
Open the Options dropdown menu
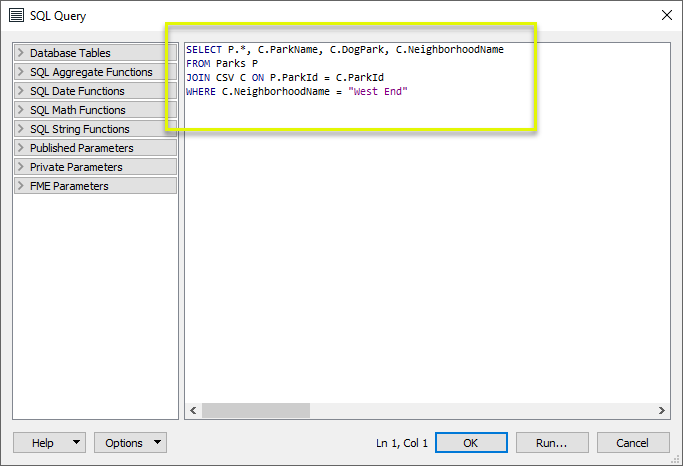click(130, 443)
